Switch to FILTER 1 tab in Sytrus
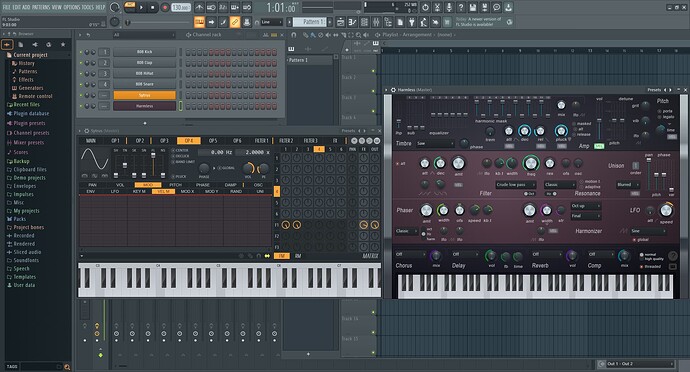 tap(262, 141)
